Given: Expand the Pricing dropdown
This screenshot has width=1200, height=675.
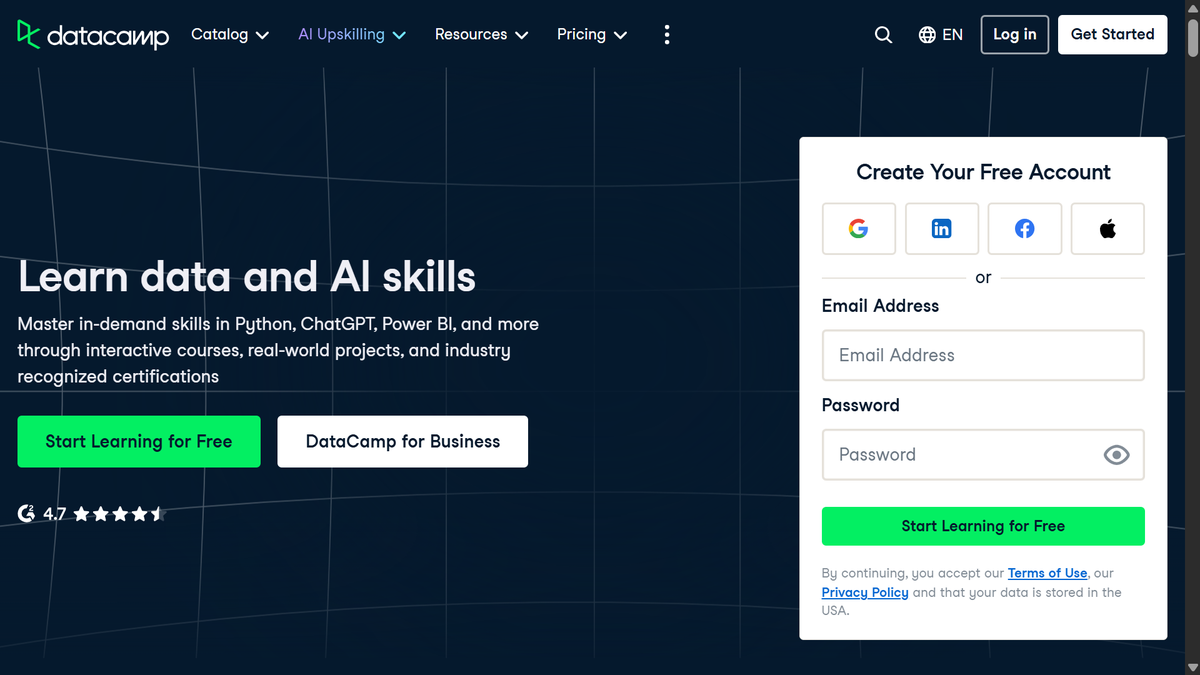Looking at the screenshot, I should [x=591, y=34].
